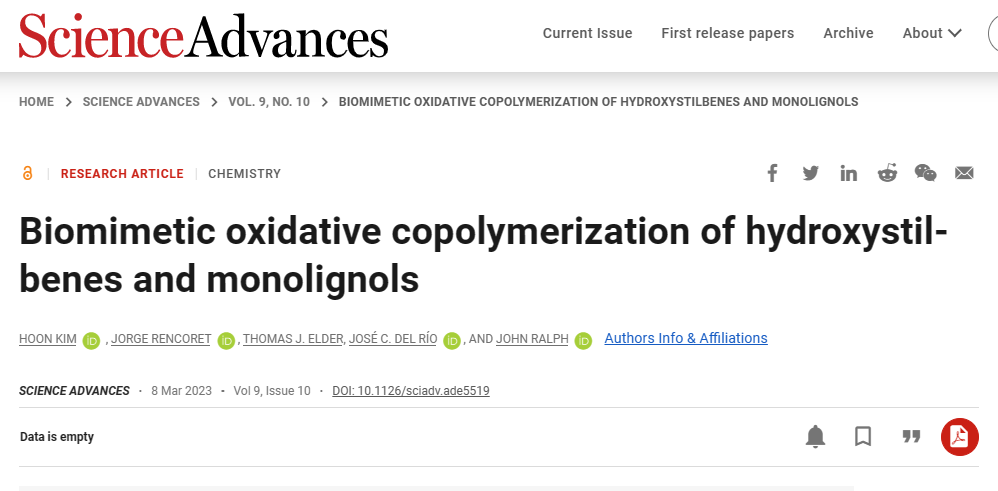This screenshot has height=491, width=998.
Task: Download the PDF via red button
Action: pos(960,437)
